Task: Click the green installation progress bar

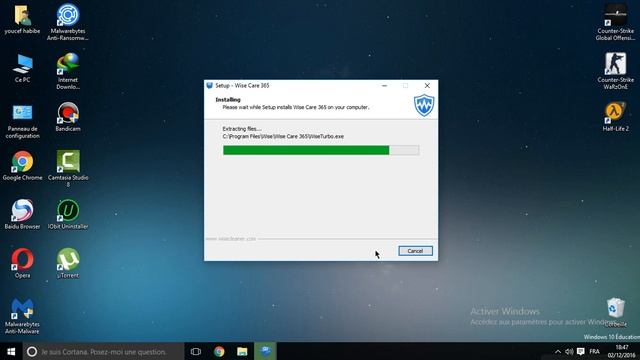Action: tap(321, 150)
